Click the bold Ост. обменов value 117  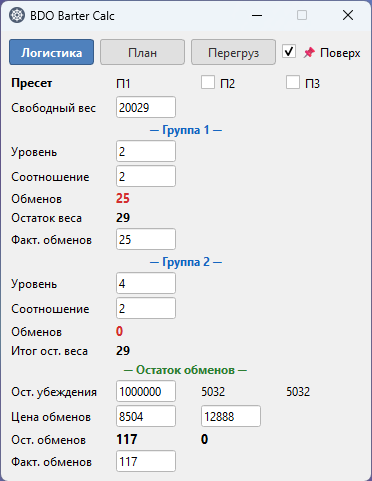pos(127,440)
